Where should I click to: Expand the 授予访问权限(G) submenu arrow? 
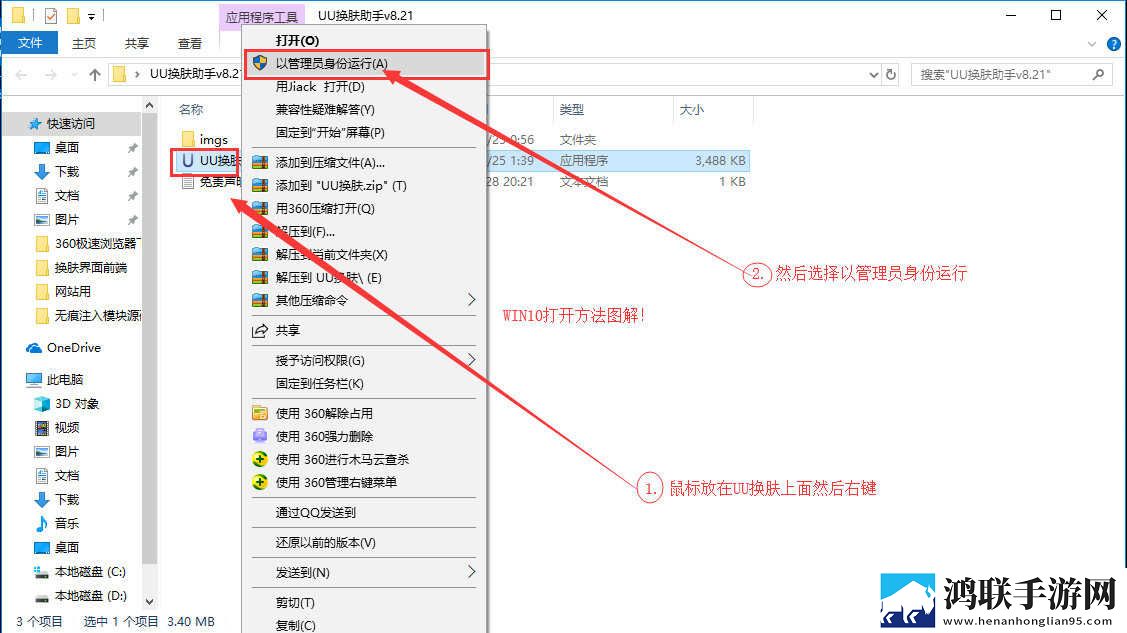(472, 359)
